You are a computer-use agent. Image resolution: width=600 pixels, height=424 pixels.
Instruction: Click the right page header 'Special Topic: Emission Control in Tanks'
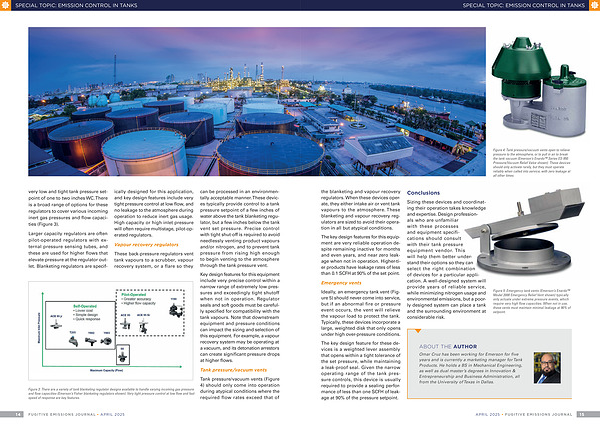pyautogui.click(x=523, y=5)
